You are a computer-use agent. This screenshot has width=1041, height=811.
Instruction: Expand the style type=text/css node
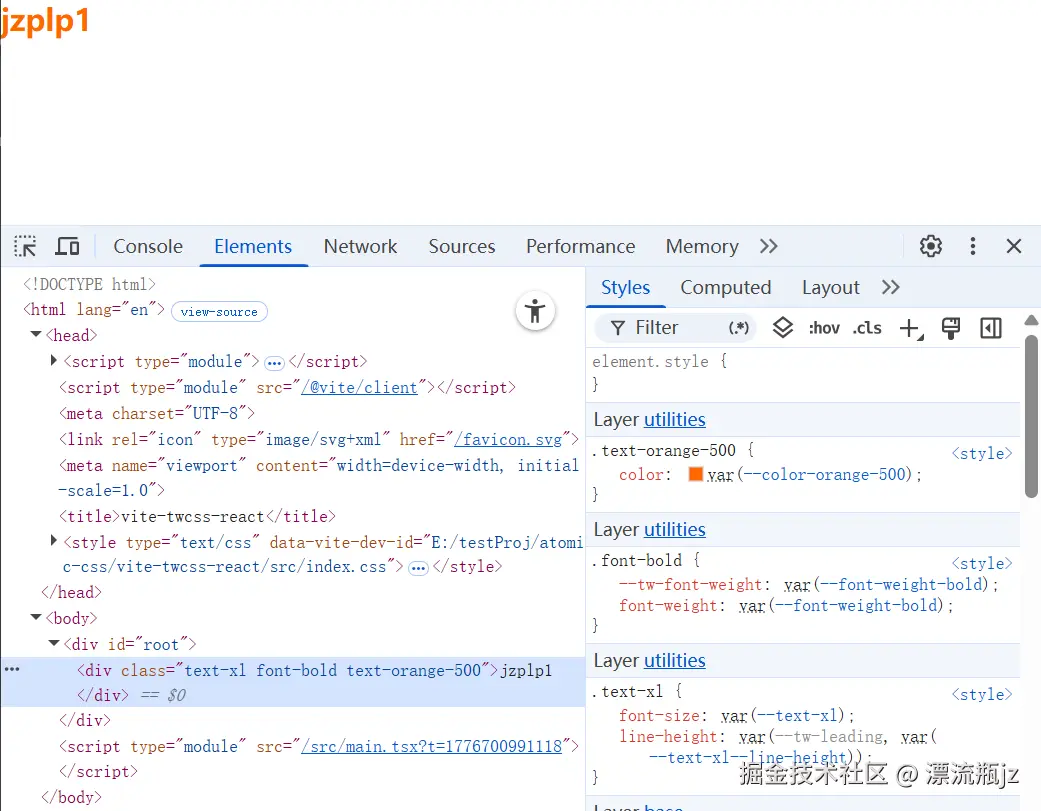pyautogui.click(x=54, y=541)
